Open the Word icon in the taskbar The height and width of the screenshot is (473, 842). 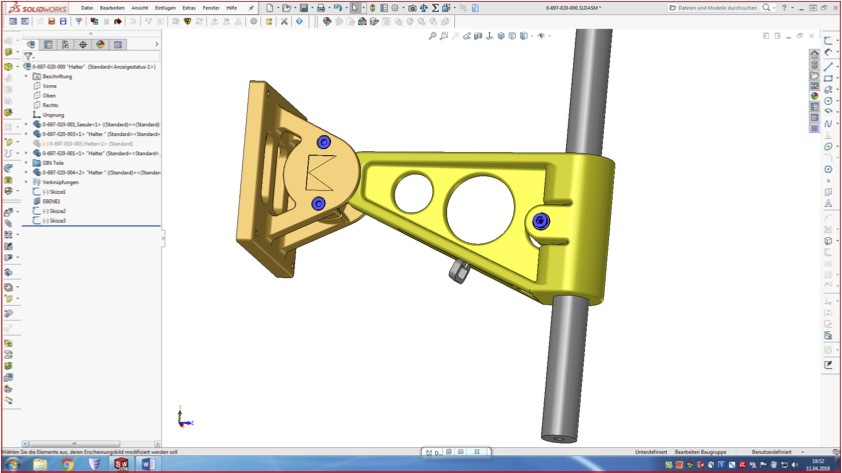point(148,464)
